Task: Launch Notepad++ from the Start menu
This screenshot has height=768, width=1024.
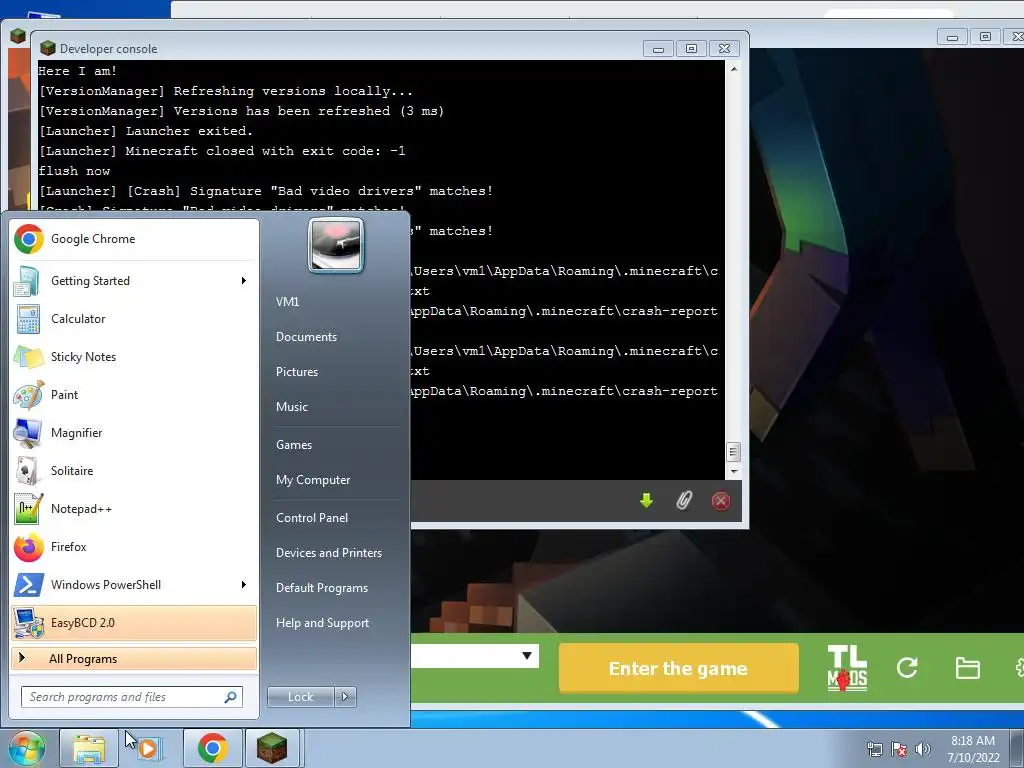Action: point(134,509)
